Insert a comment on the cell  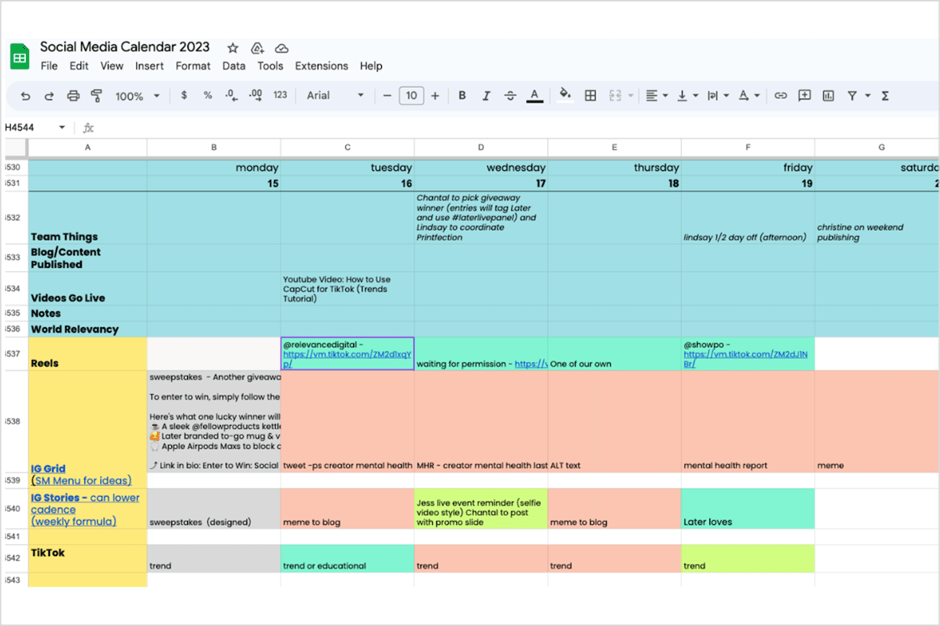click(x=803, y=95)
